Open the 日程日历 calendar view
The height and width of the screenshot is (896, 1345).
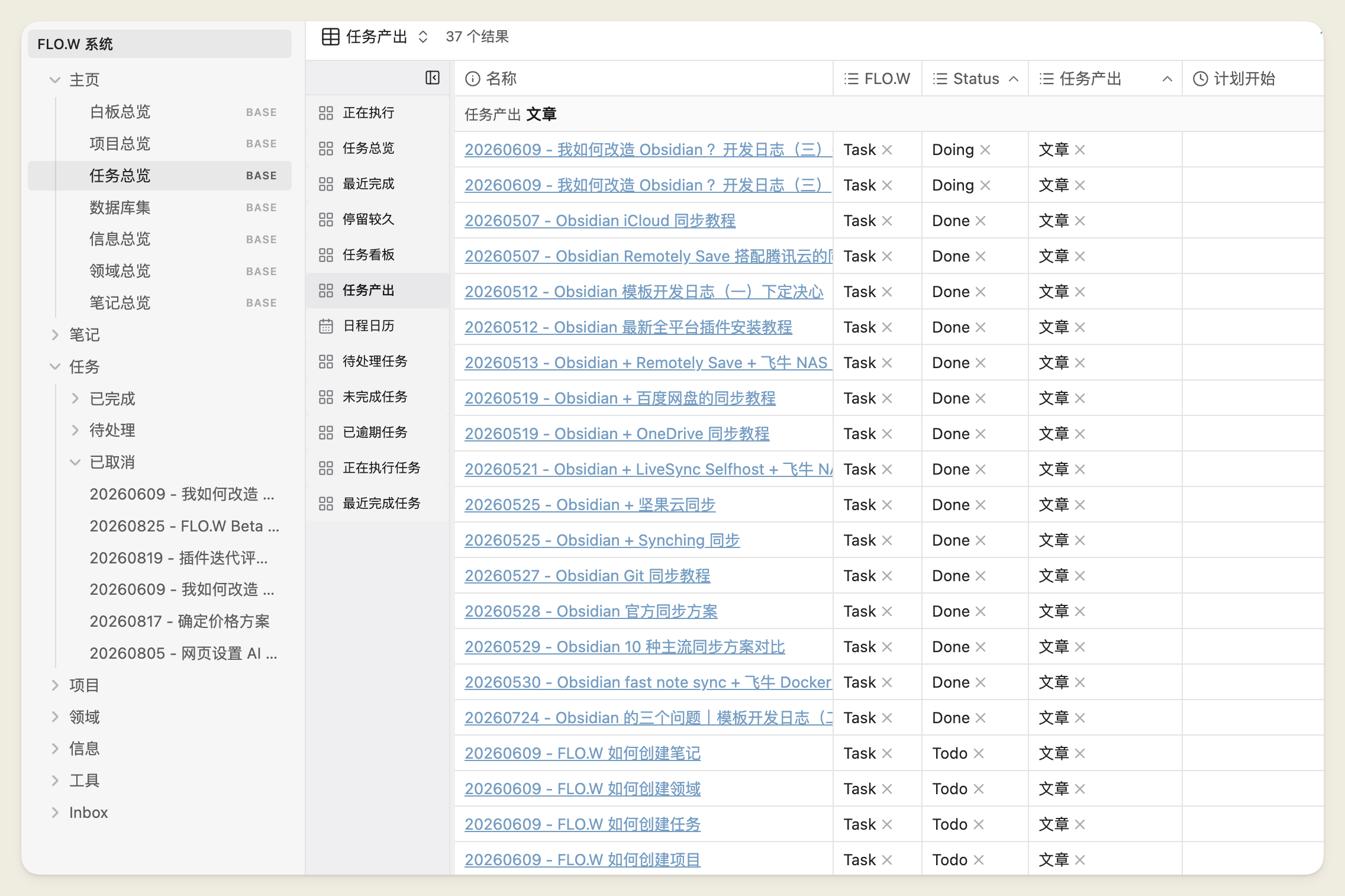click(378, 325)
